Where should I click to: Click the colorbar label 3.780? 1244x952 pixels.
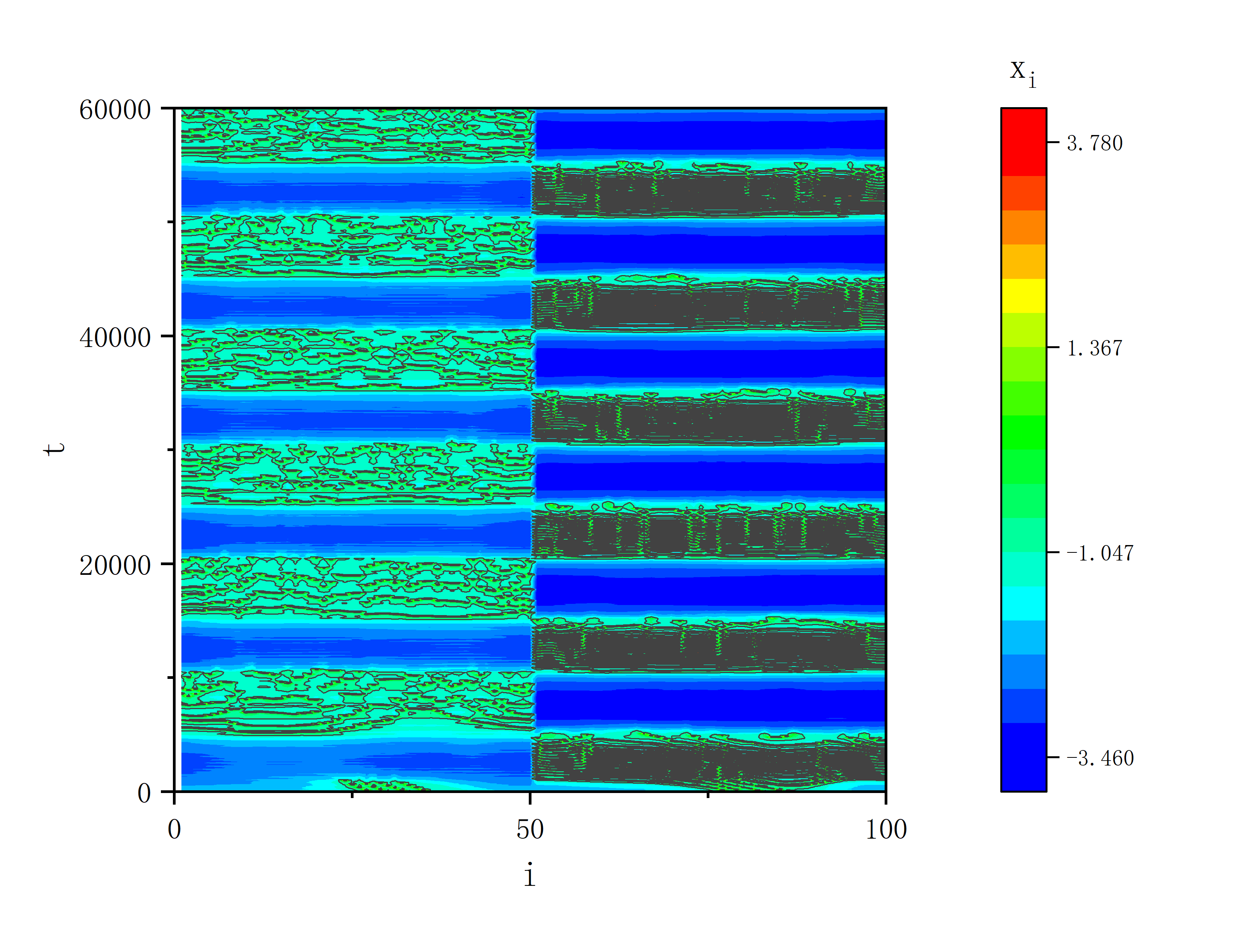point(1094,143)
